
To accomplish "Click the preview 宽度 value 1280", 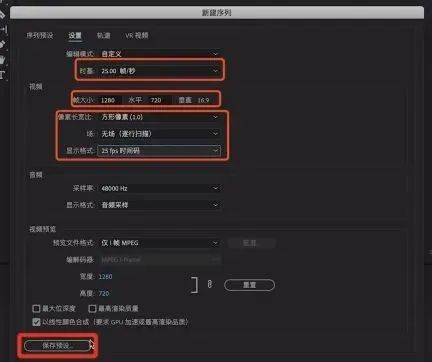I will point(105,276).
